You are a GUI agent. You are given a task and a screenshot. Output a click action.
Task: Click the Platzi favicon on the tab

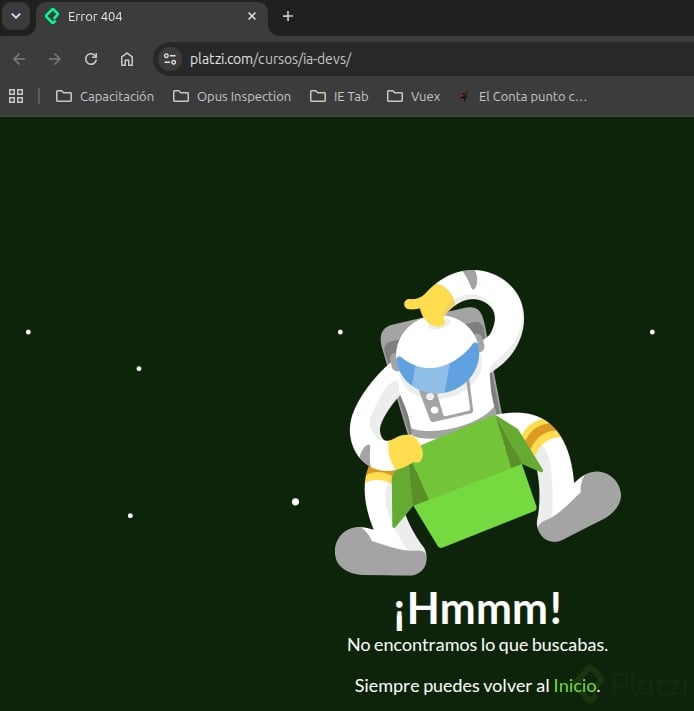coord(52,16)
